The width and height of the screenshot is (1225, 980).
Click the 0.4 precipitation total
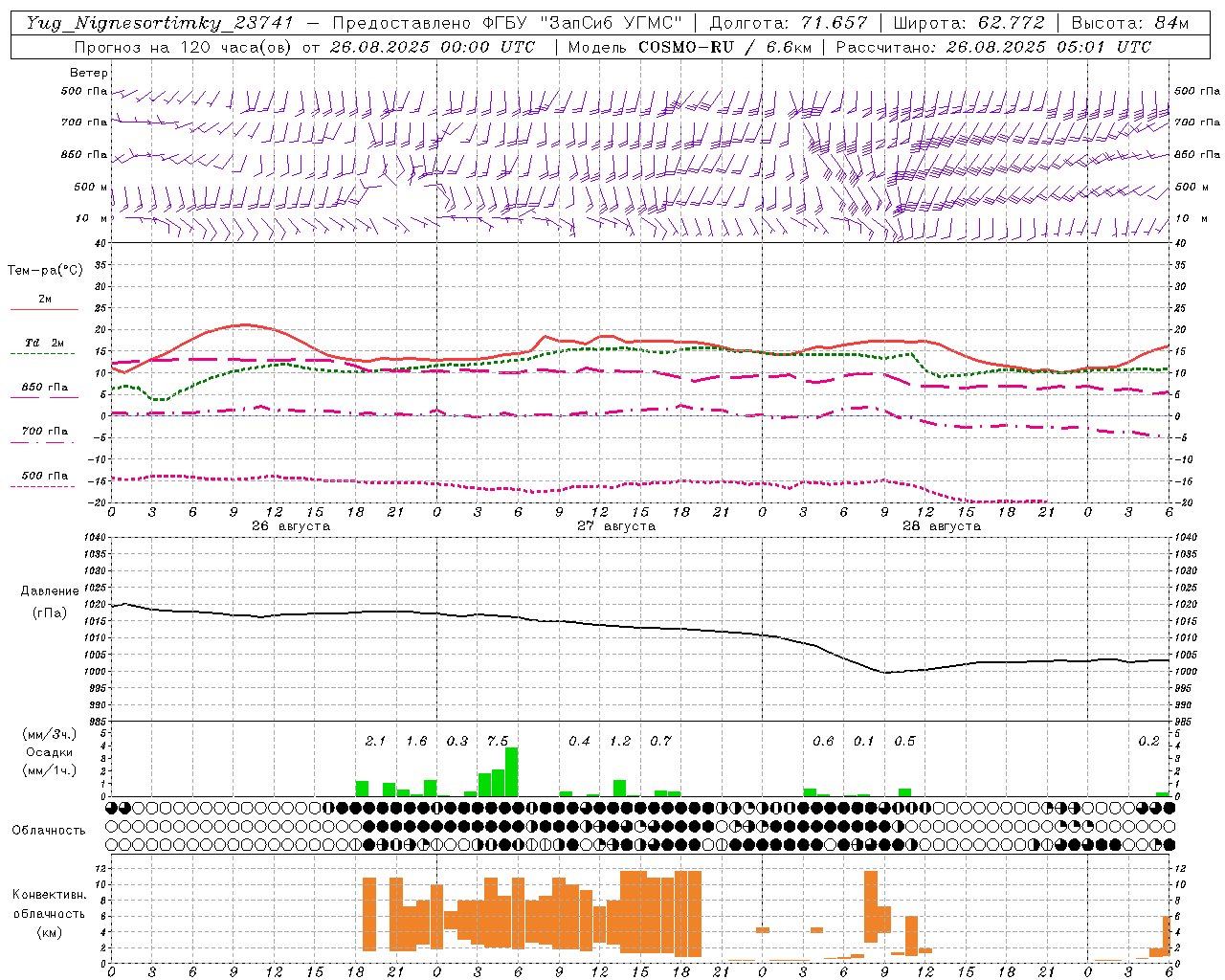point(579,741)
